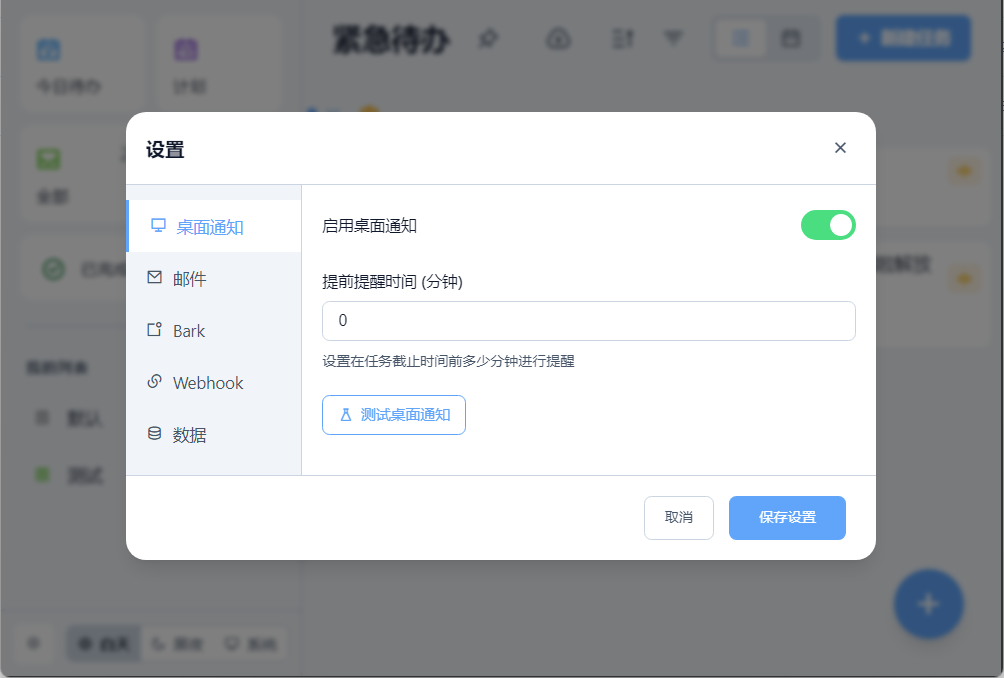Viewport: 1004px width, 678px height.
Task: Click the 提前提醒时间 minutes input field
Action: click(x=588, y=321)
